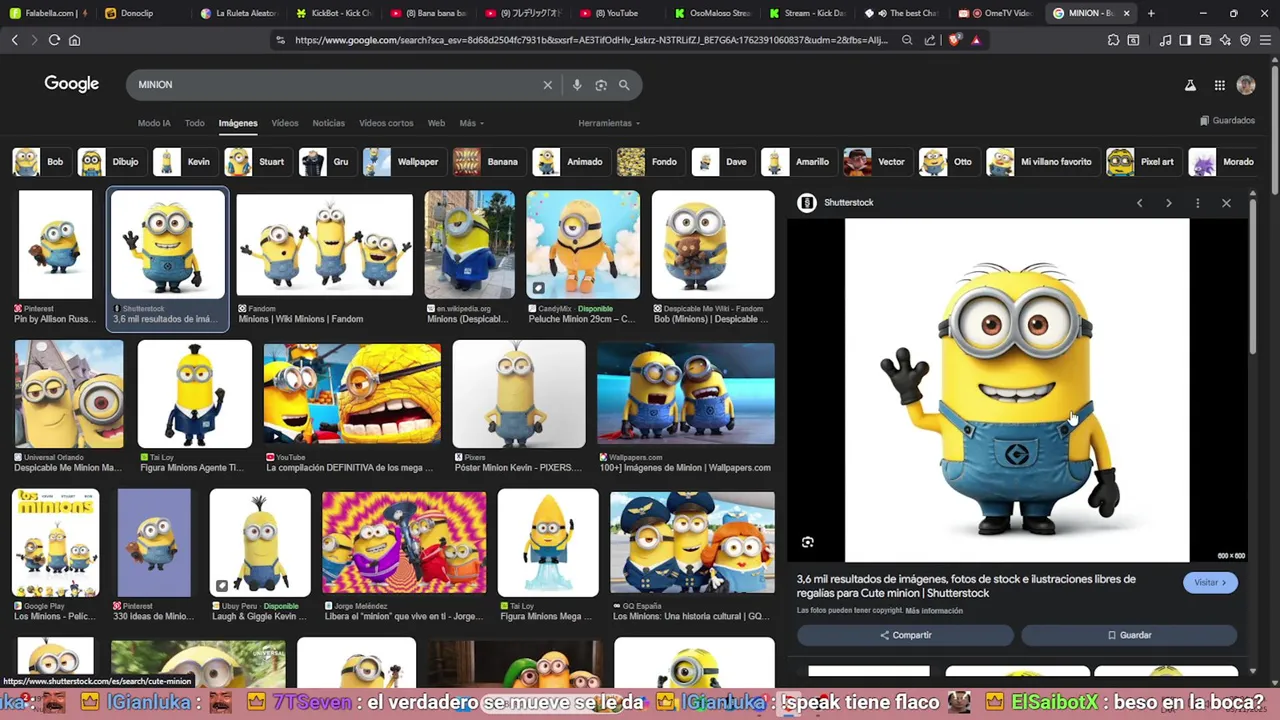Open the Más información copyright link
The width and height of the screenshot is (1280, 720).
coord(934,610)
